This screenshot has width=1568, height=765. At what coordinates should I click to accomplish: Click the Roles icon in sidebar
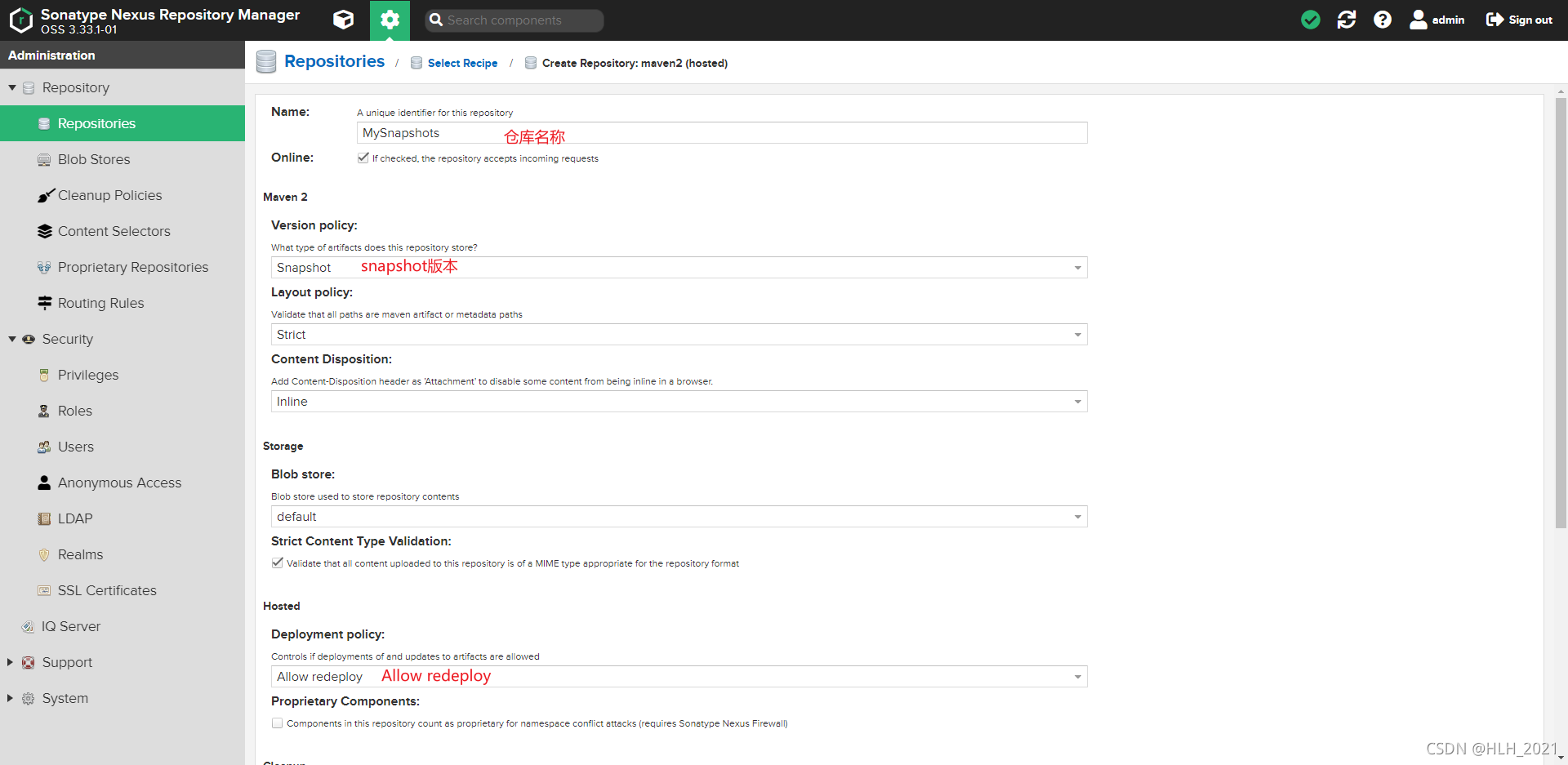pyautogui.click(x=44, y=411)
